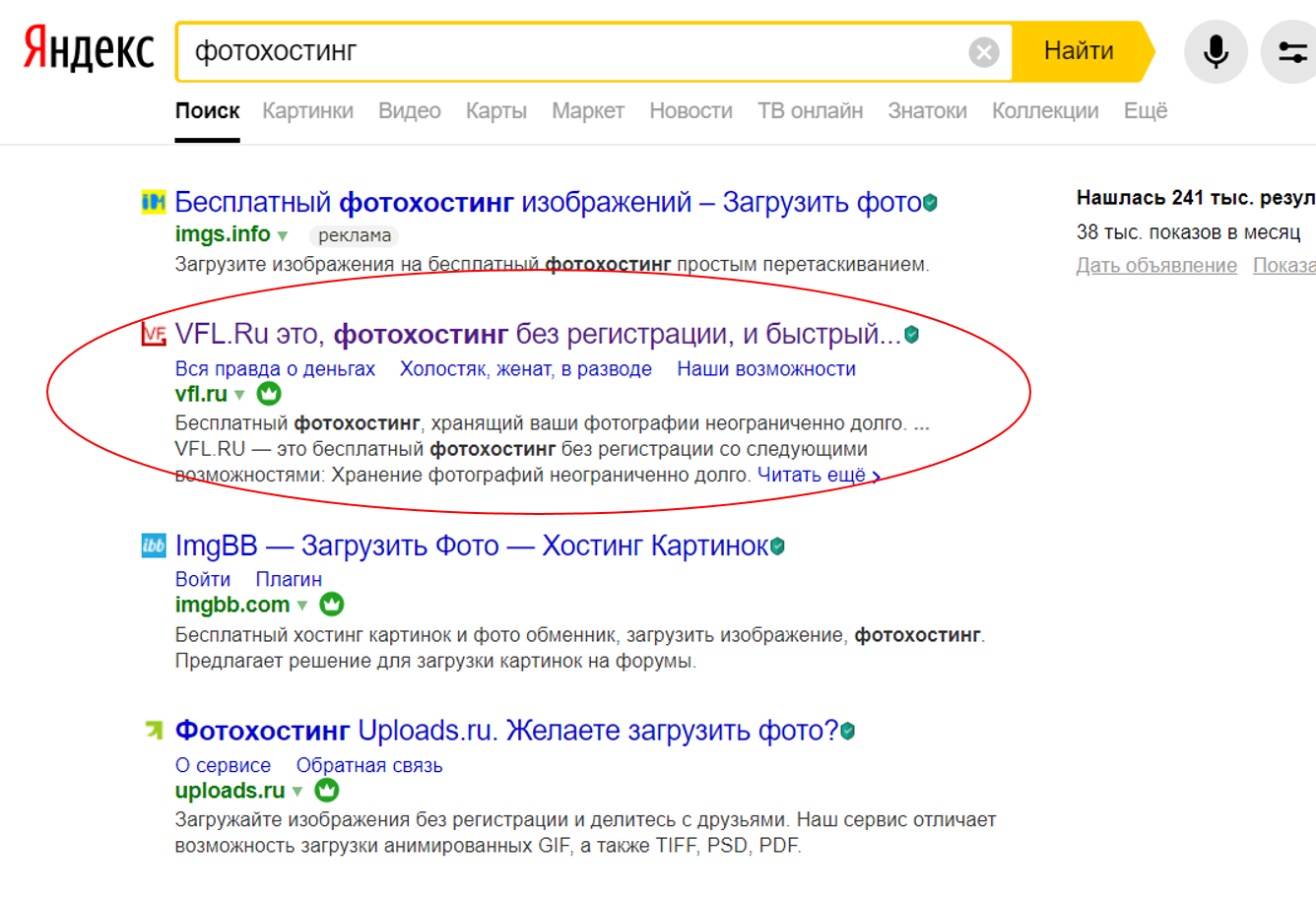Open the Знатоки tab
This screenshot has height=899, width=1316.
pyautogui.click(x=927, y=111)
